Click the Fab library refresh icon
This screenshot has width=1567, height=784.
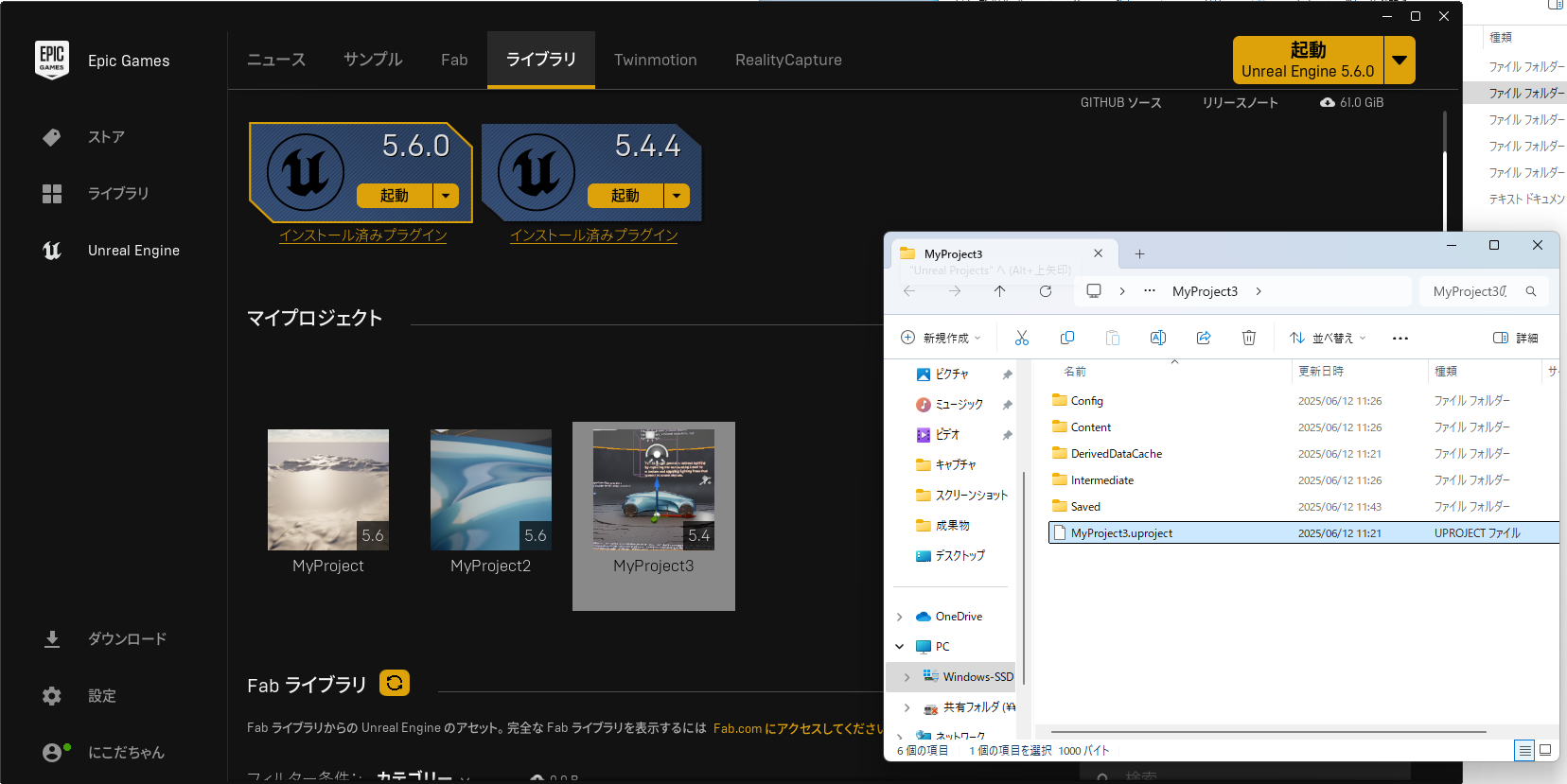[x=395, y=683]
